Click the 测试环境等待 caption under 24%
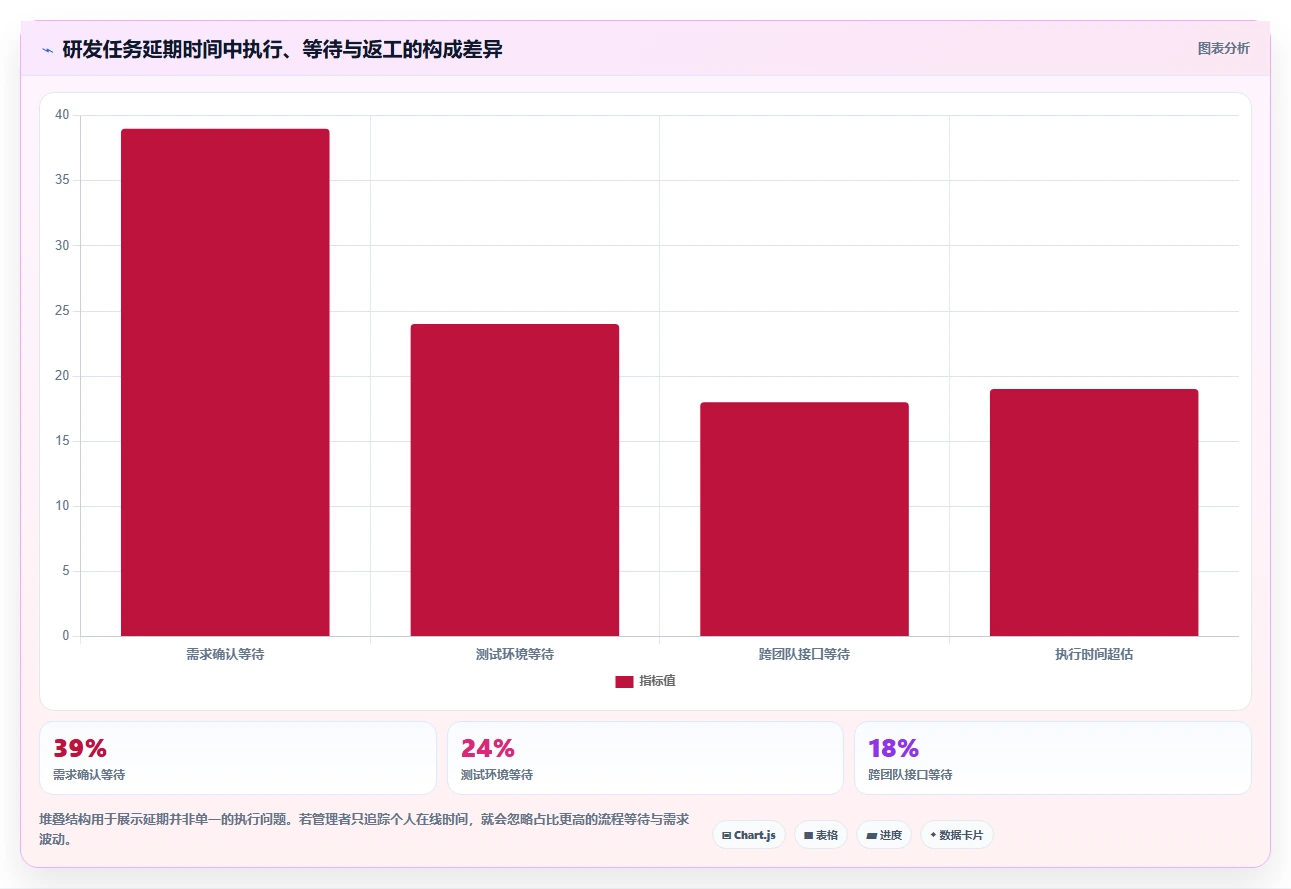 pyautogui.click(x=497, y=775)
